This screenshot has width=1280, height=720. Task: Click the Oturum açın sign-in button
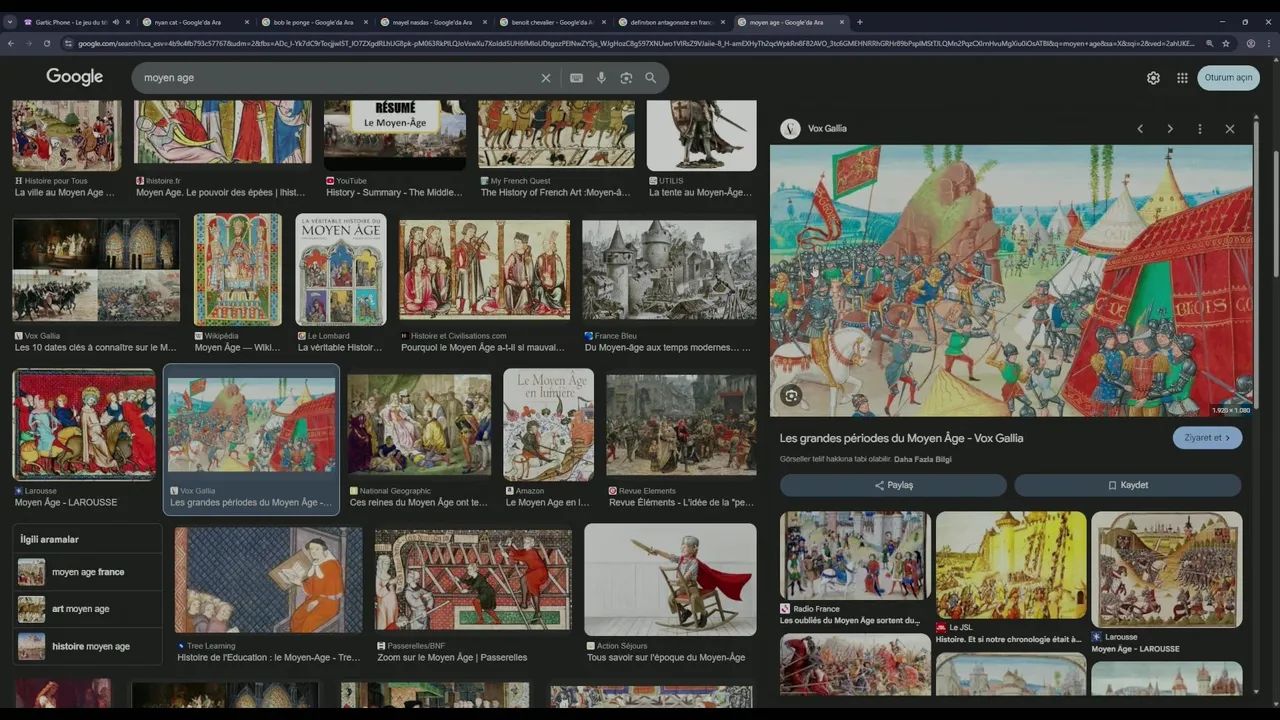[x=1228, y=78]
